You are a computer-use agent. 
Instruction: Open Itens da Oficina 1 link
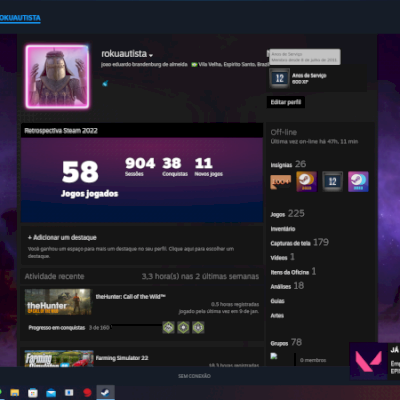click(x=293, y=272)
